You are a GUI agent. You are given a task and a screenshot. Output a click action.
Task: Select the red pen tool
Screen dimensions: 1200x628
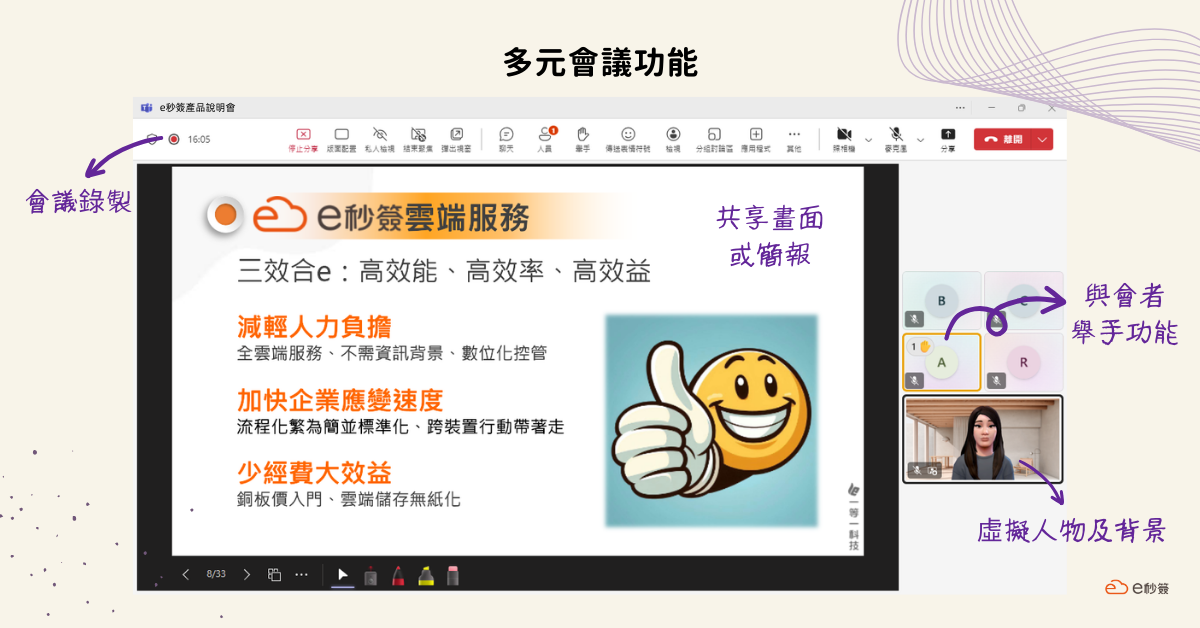pyautogui.click(x=397, y=575)
